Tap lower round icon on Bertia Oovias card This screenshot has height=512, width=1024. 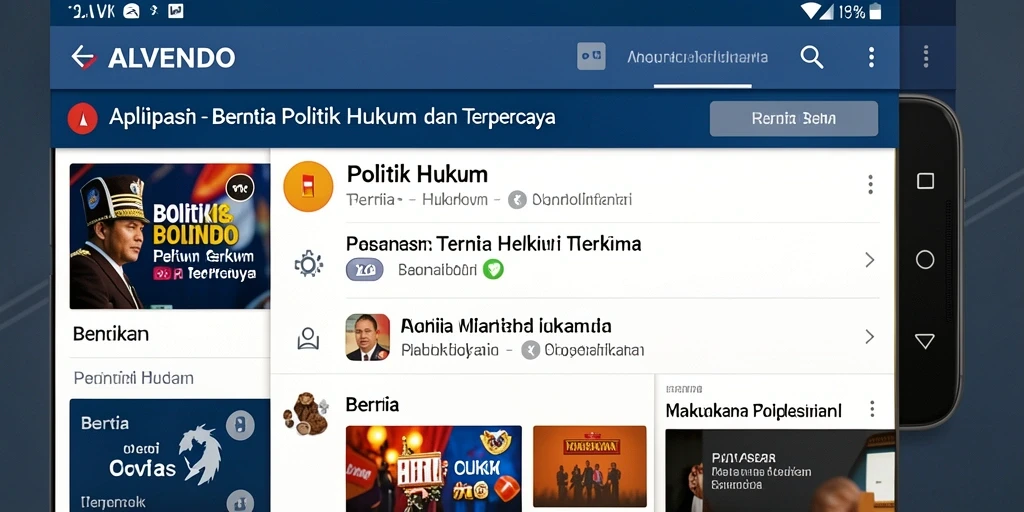coord(240,502)
